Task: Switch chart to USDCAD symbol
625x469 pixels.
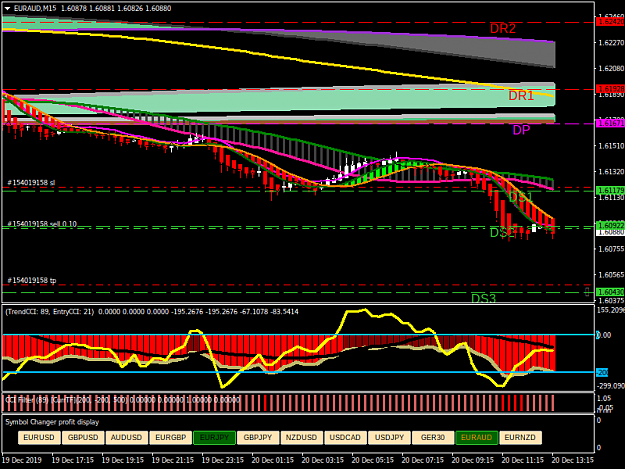Action: pyautogui.click(x=345, y=437)
